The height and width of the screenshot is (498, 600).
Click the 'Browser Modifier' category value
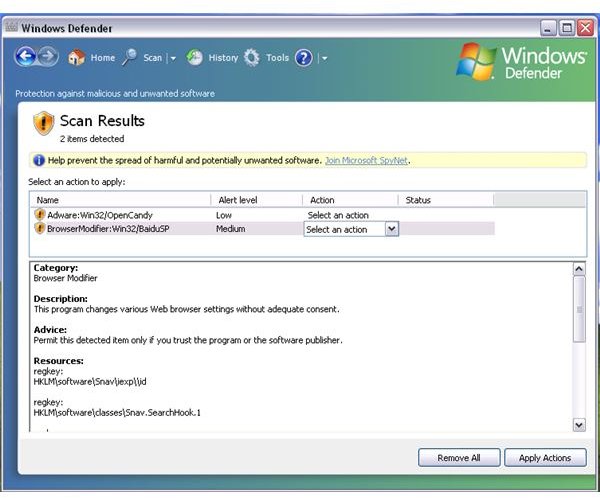pos(65,278)
